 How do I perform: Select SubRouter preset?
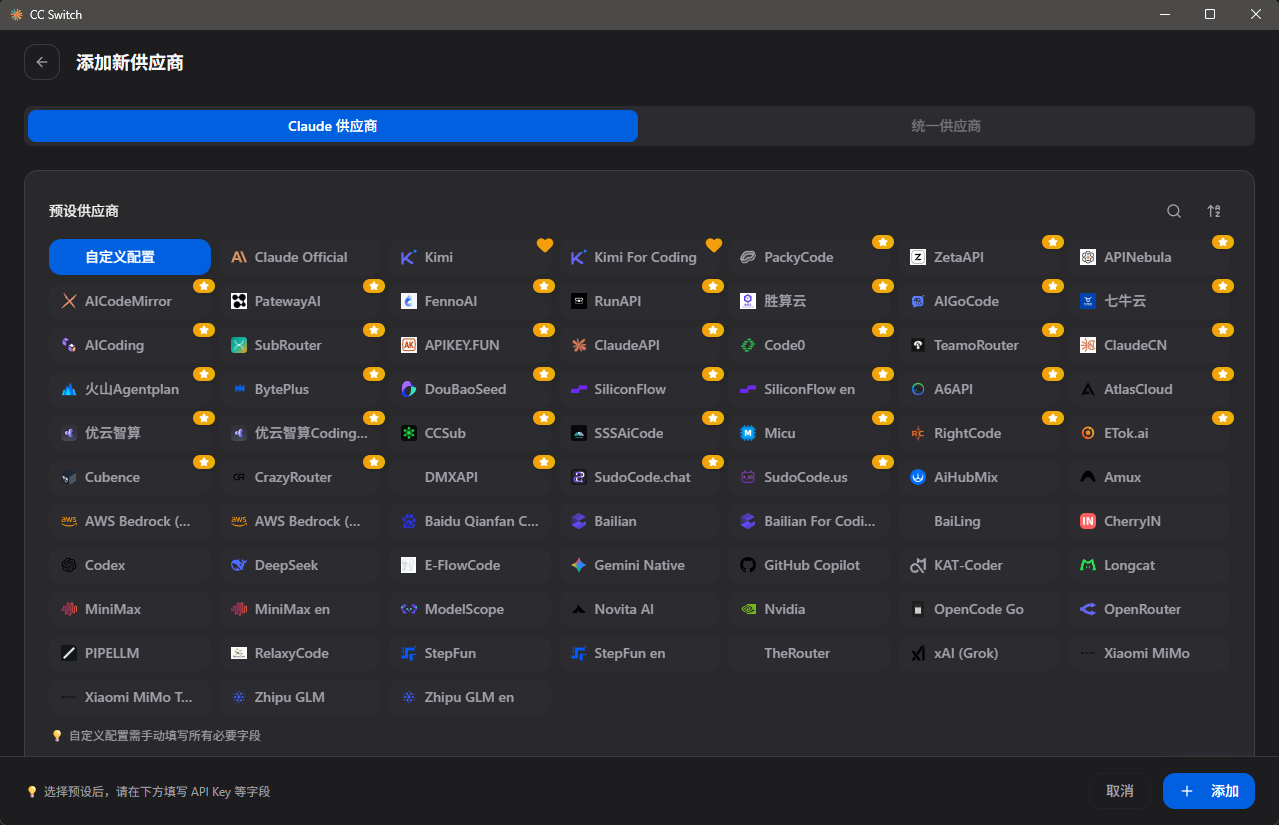(x=300, y=345)
